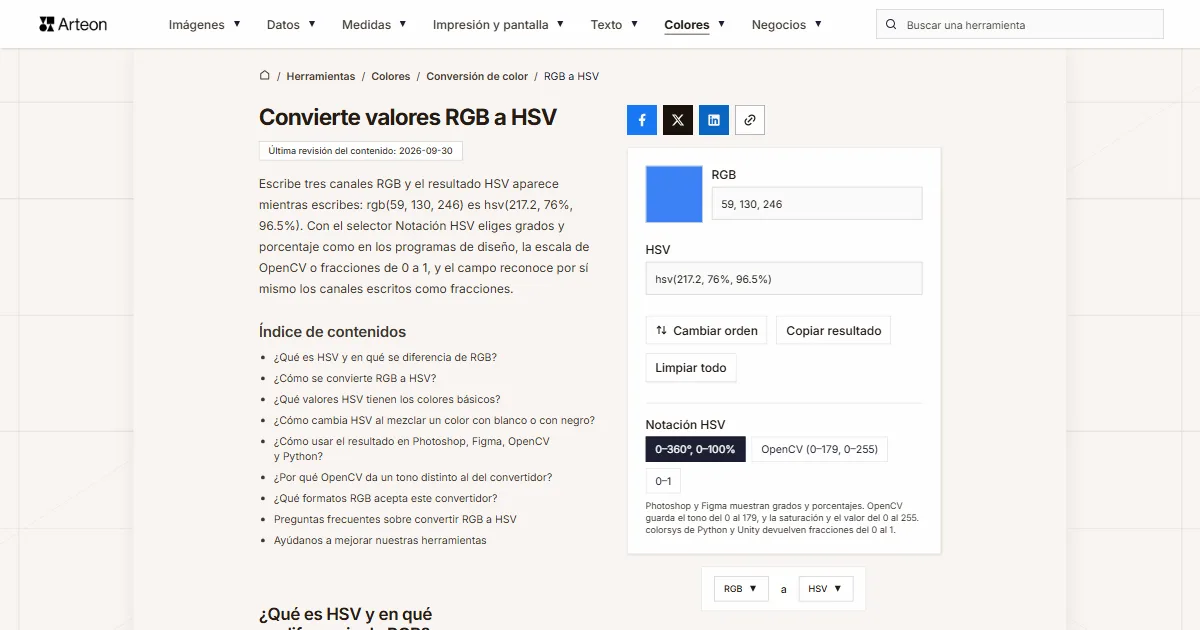Click the Notación HSV label
Image resolution: width=1200 pixels, height=630 pixels.
(x=685, y=425)
